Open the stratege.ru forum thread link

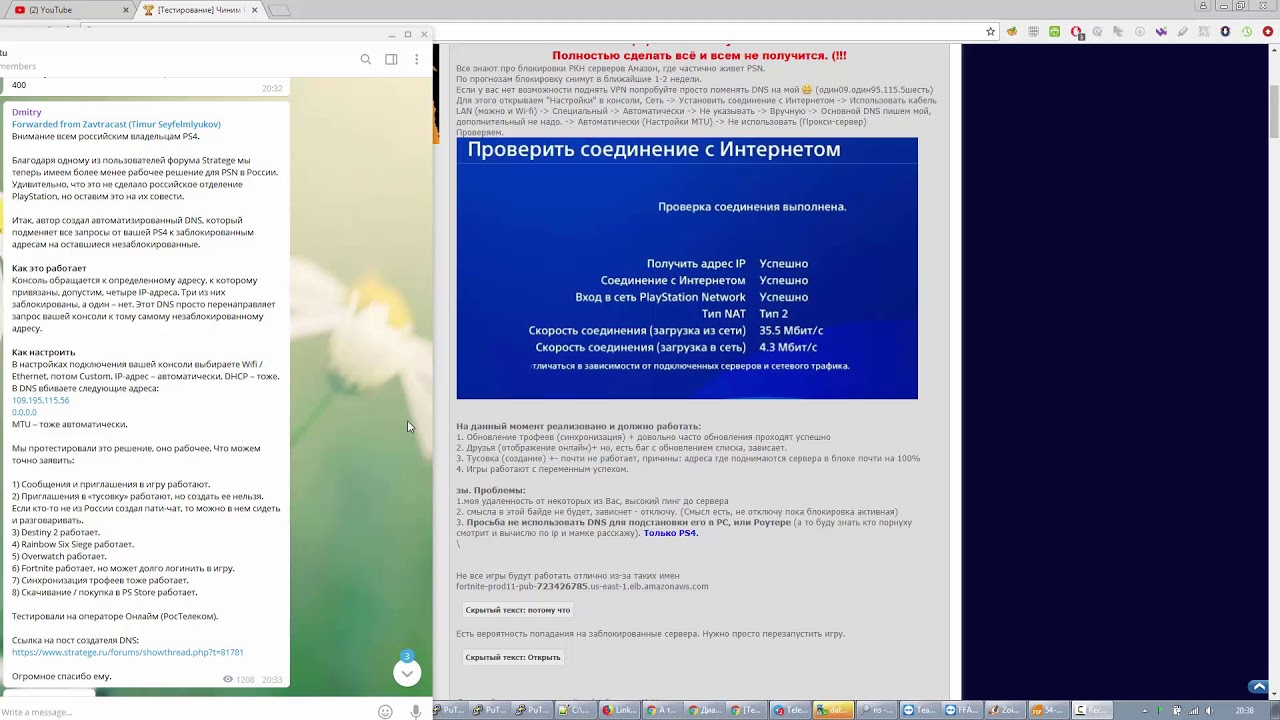pyautogui.click(x=127, y=652)
